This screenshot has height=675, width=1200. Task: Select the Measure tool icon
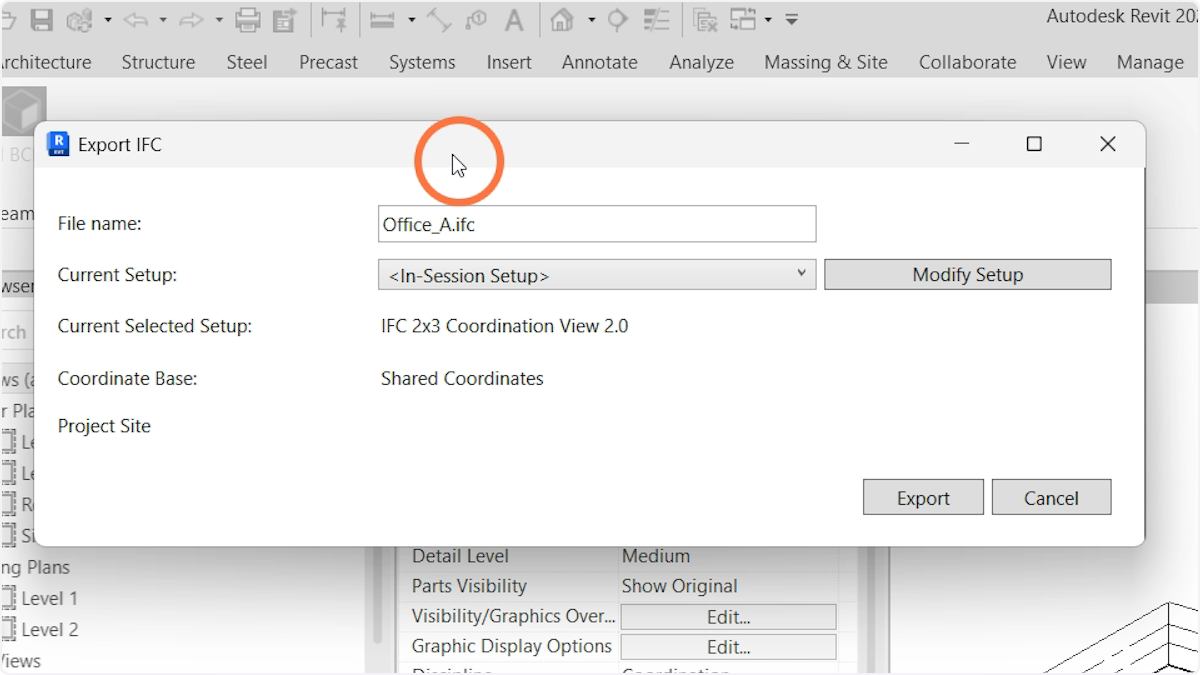pyautogui.click(x=381, y=19)
